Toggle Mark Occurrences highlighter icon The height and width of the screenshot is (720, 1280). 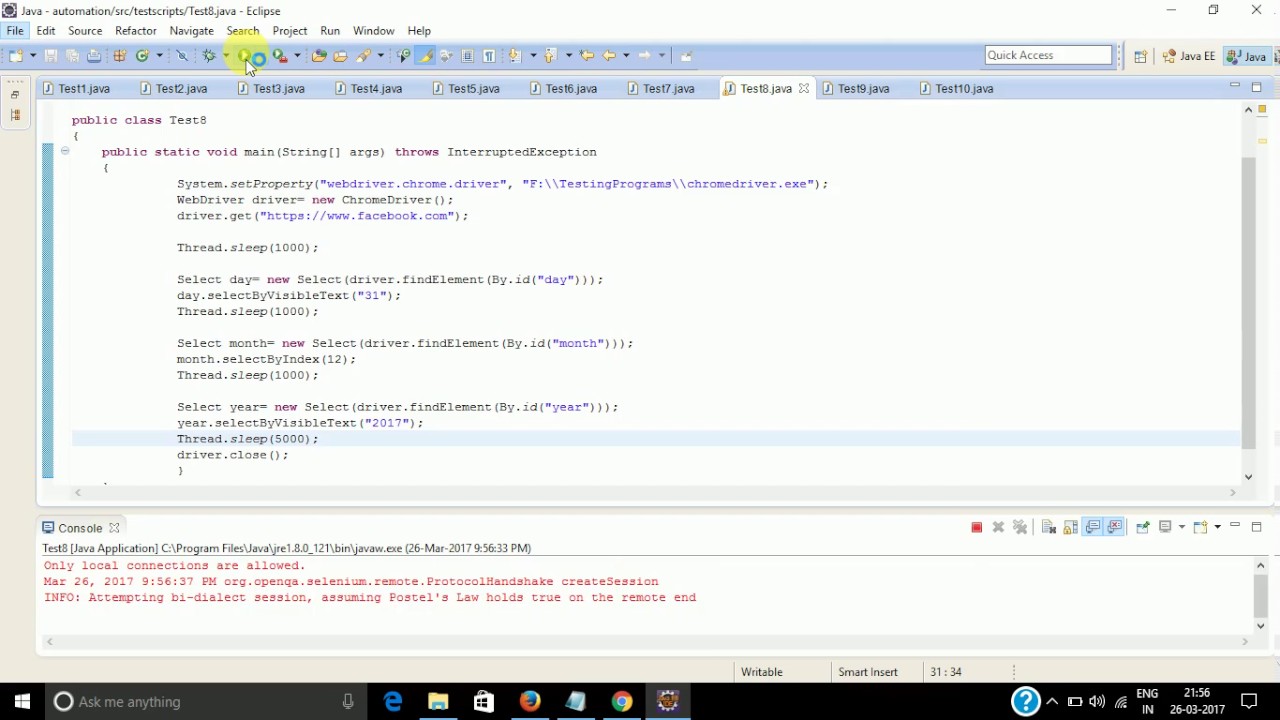click(x=425, y=56)
